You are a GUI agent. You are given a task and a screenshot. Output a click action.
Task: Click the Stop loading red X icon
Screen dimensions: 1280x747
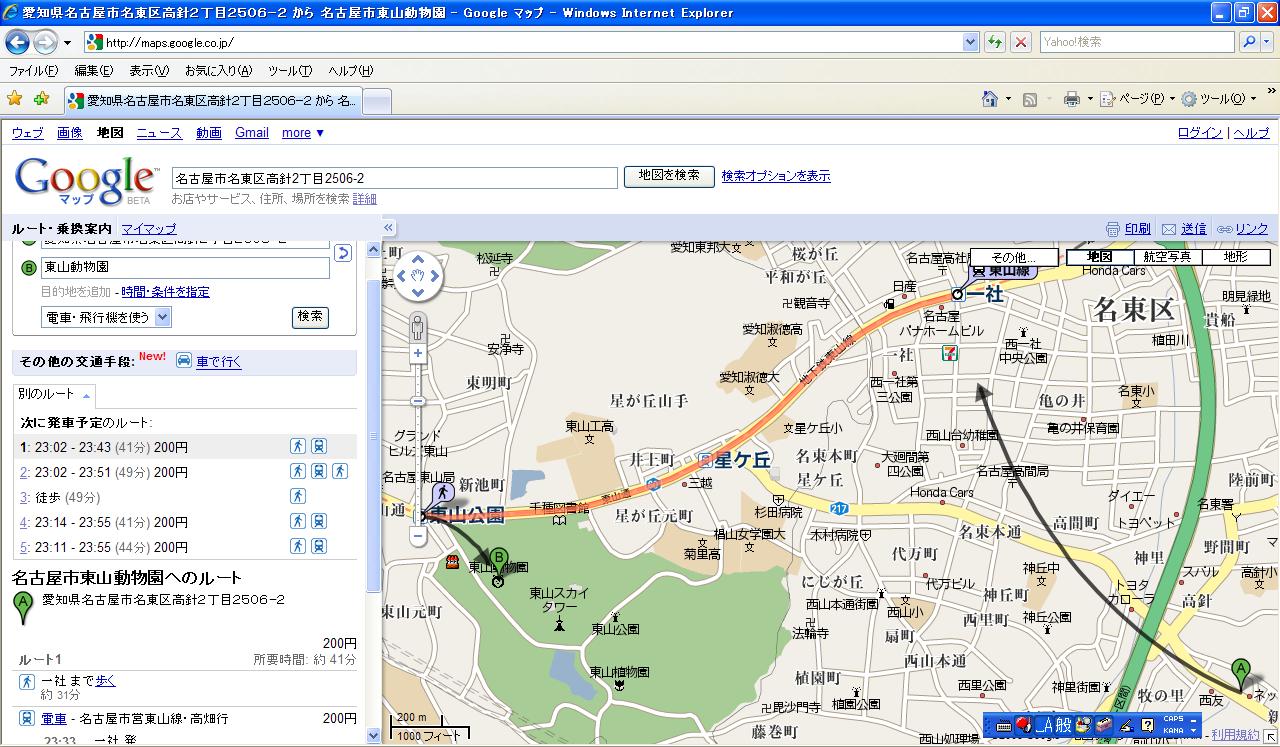tap(1020, 42)
